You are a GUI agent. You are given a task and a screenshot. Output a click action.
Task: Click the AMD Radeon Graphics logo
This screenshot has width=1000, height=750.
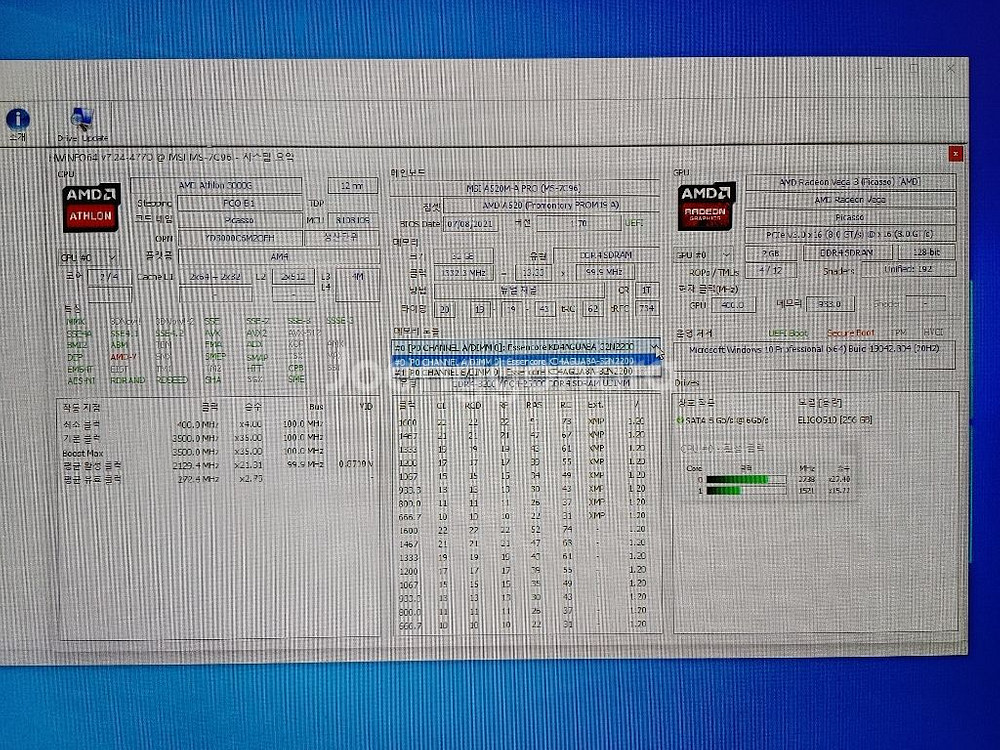(x=707, y=207)
